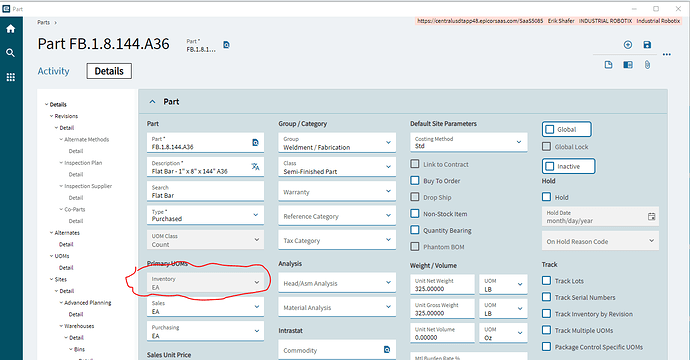The width and height of the screenshot is (690, 360).
Task: Select Inspection Plan tree node
Action: (83, 162)
